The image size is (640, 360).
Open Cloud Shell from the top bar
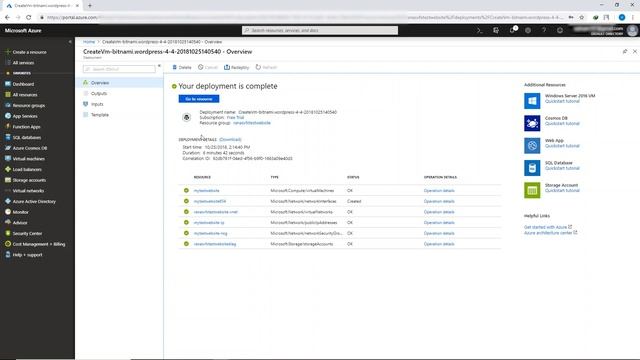point(480,30)
